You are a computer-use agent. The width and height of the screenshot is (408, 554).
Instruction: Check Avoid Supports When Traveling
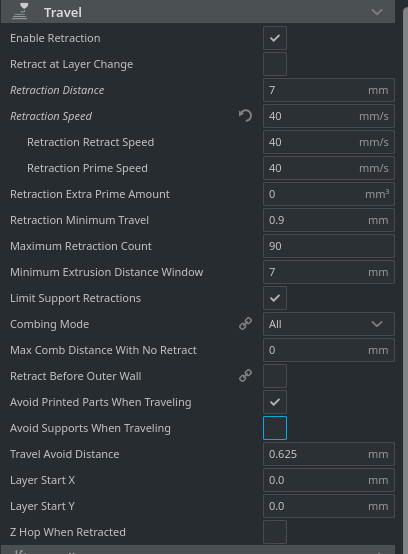pos(275,428)
